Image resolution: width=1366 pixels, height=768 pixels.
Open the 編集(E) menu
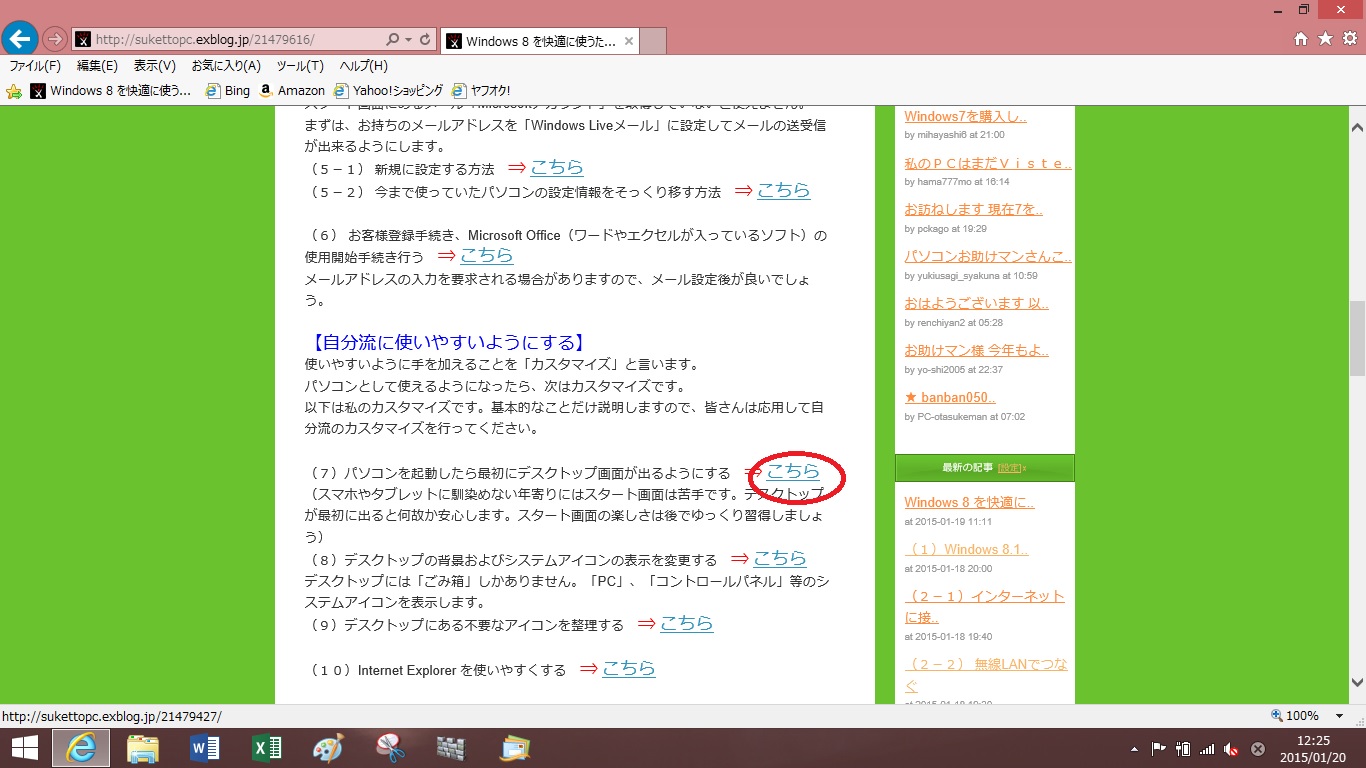97,66
